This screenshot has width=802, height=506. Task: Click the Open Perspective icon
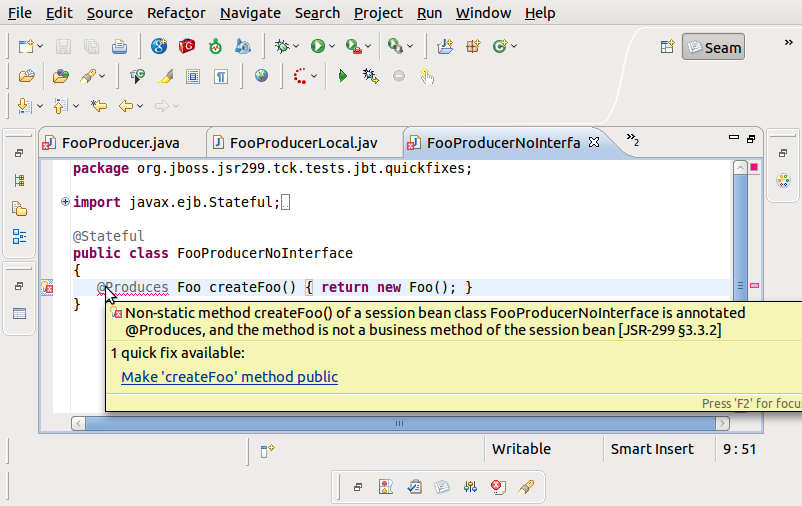(667, 47)
